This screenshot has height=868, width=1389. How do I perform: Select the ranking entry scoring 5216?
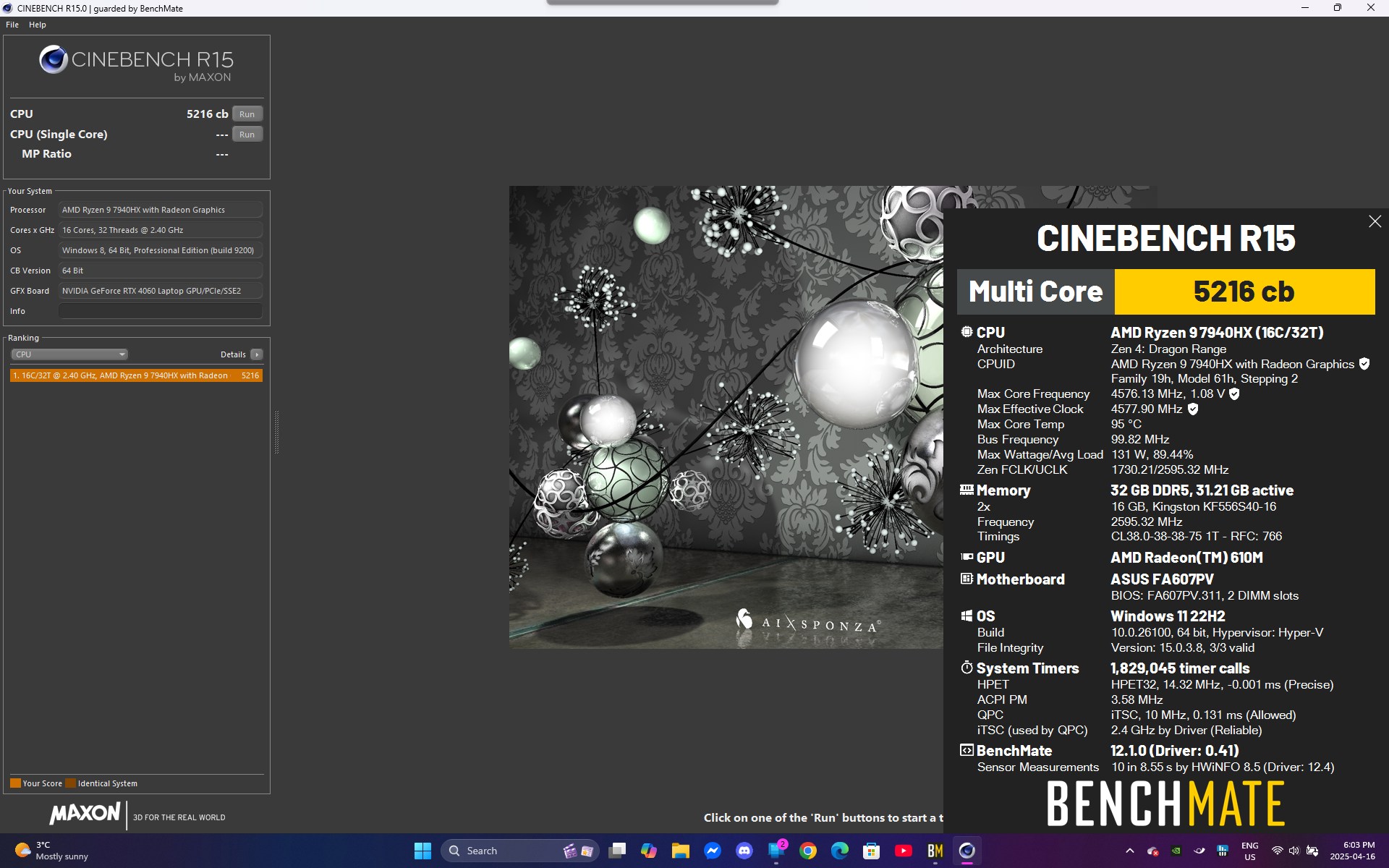(136, 375)
